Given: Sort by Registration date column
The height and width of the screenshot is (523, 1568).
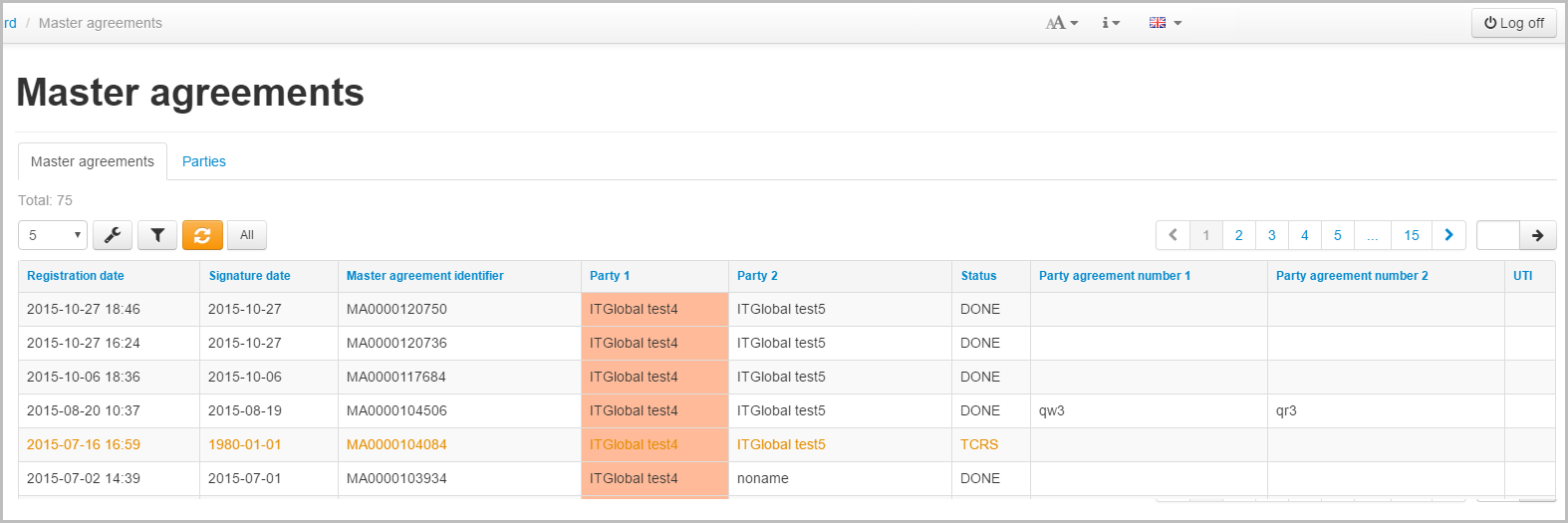Looking at the screenshot, I should point(76,276).
